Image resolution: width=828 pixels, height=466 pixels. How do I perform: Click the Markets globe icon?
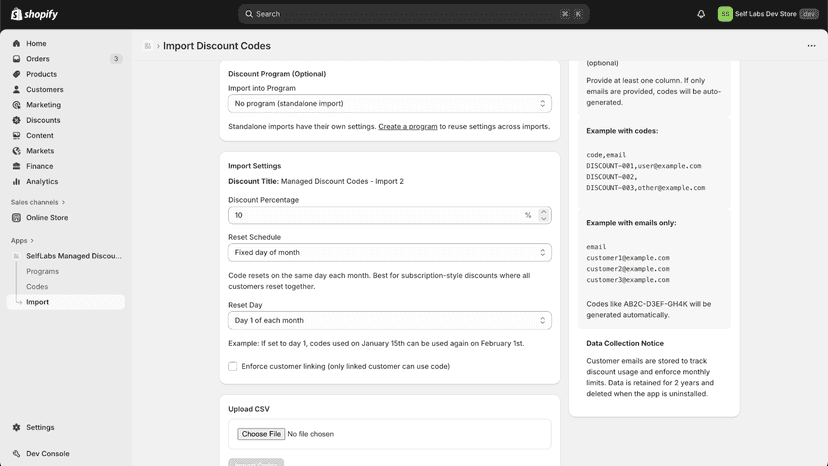(16, 151)
